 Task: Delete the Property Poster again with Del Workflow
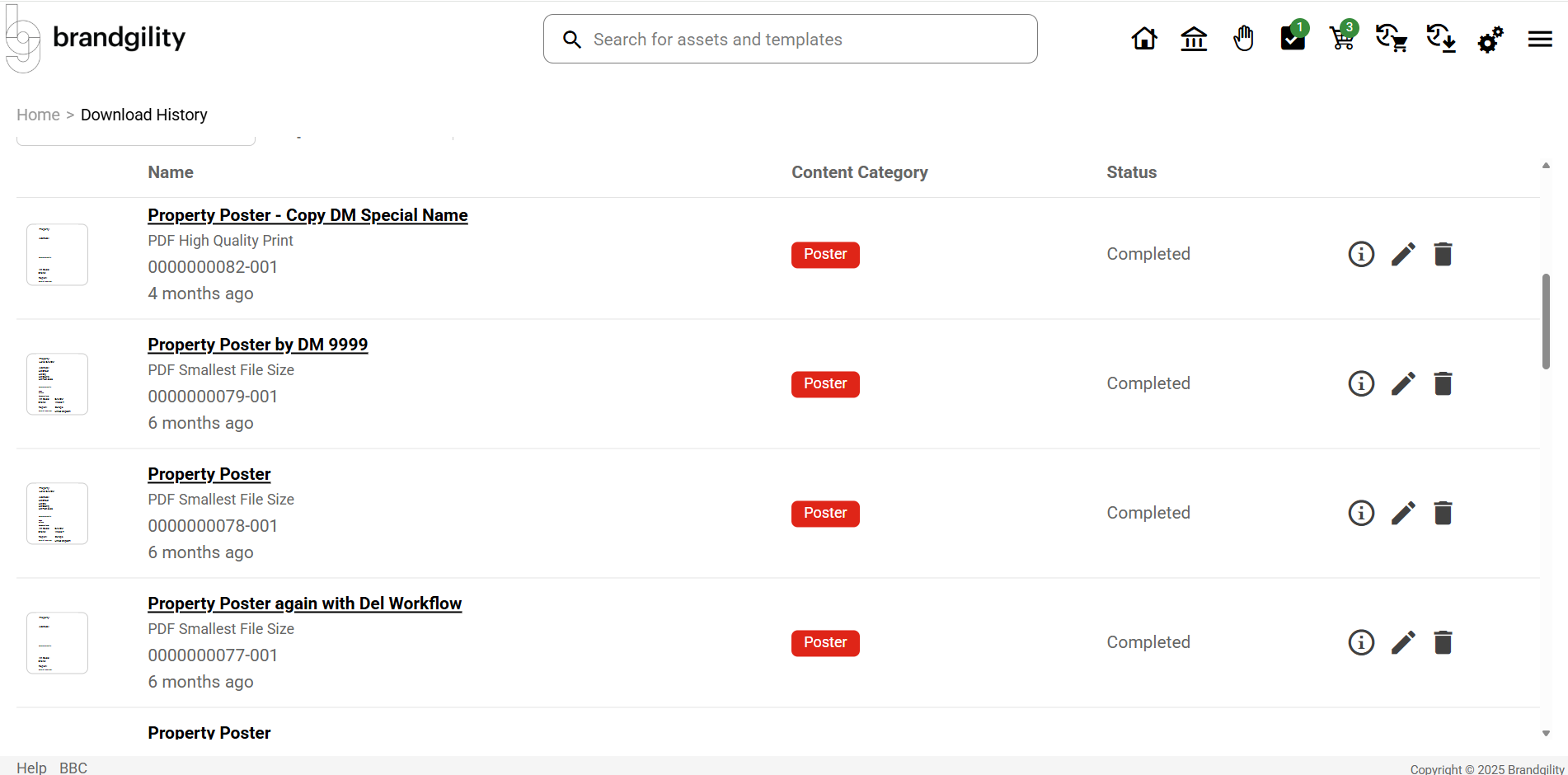1443,642
